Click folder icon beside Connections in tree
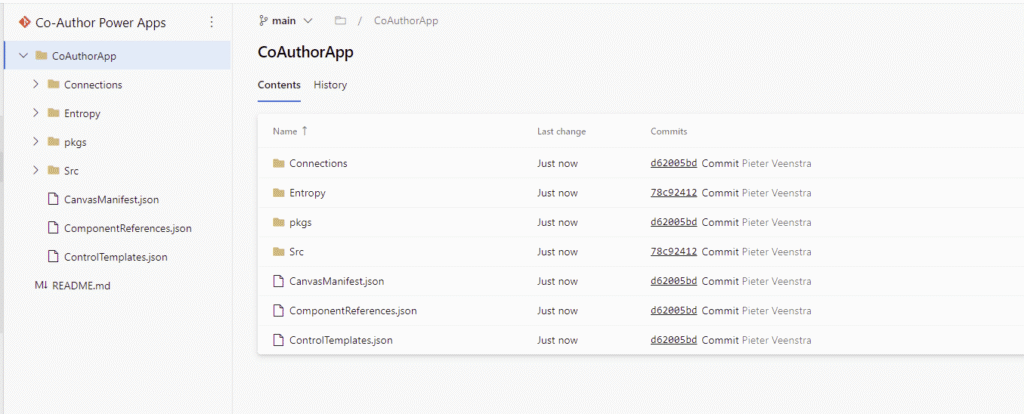 pos(54,84)
